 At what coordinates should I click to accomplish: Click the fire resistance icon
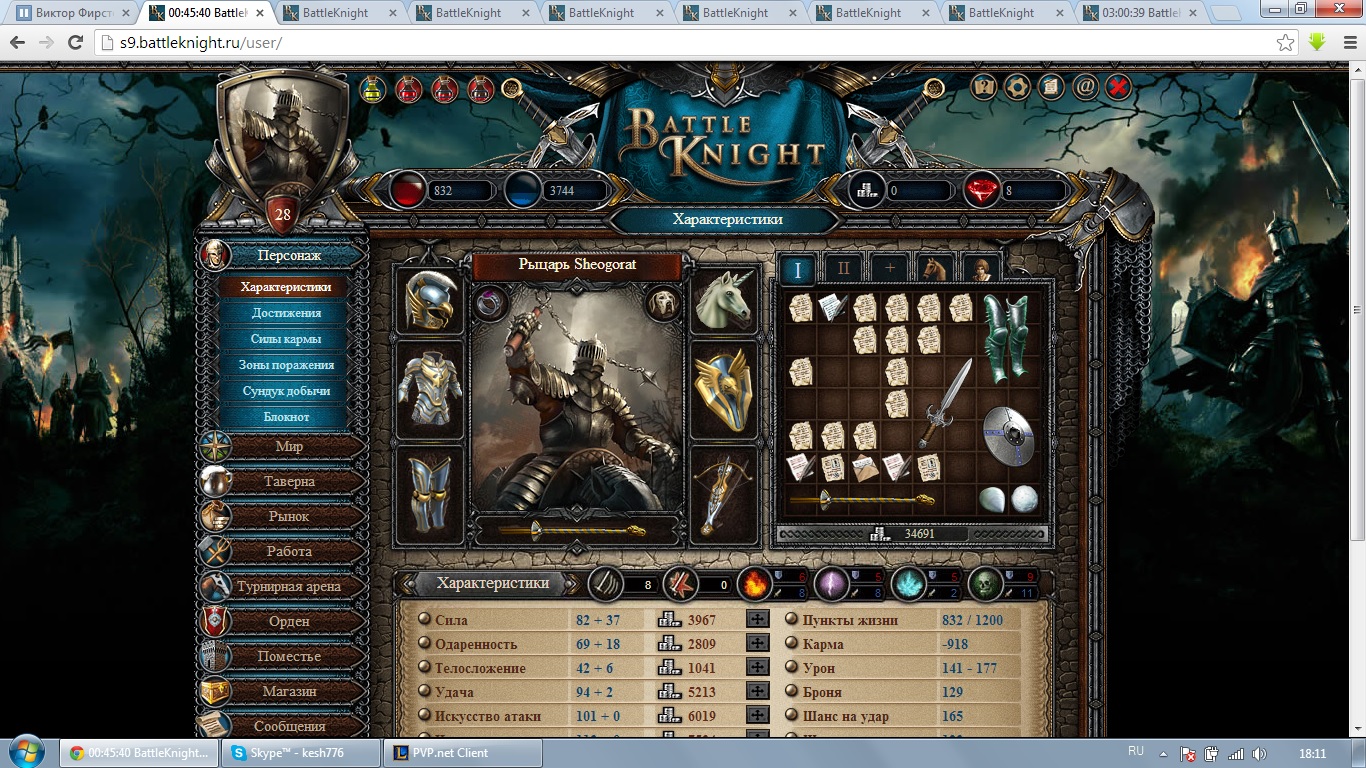tap(753, 583)
